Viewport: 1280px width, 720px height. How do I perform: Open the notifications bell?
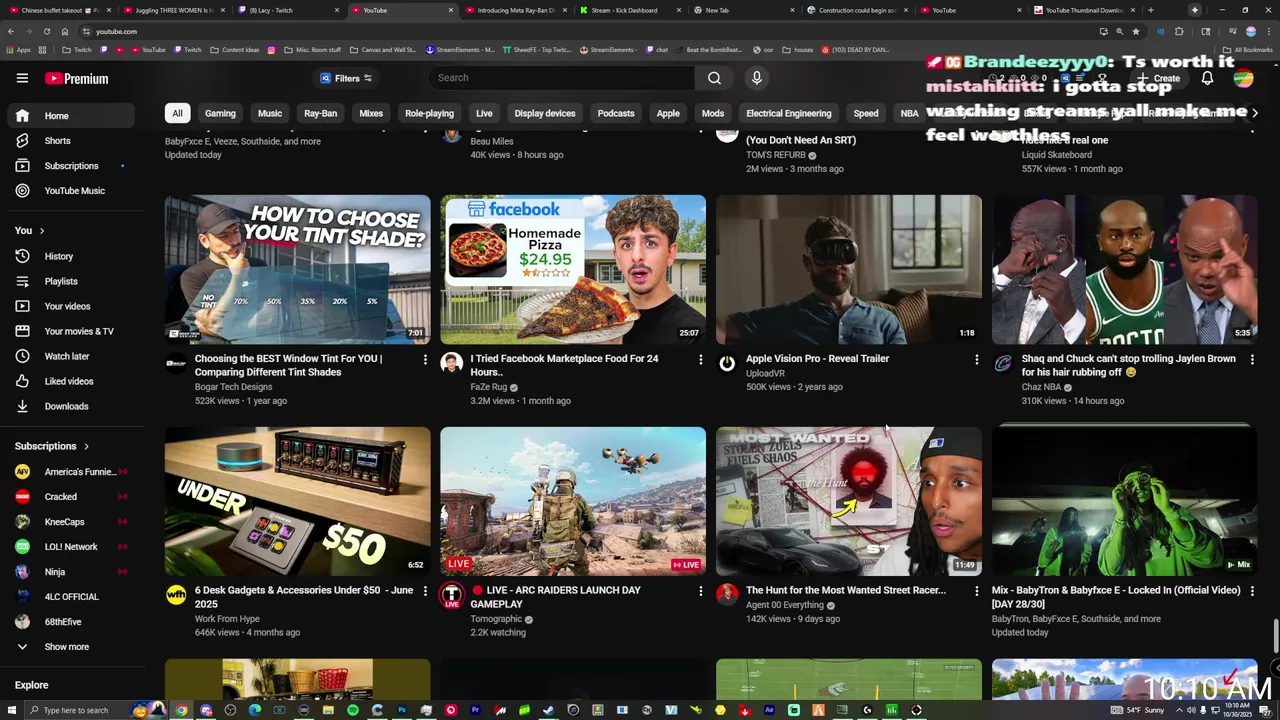tap(1207, 78)
